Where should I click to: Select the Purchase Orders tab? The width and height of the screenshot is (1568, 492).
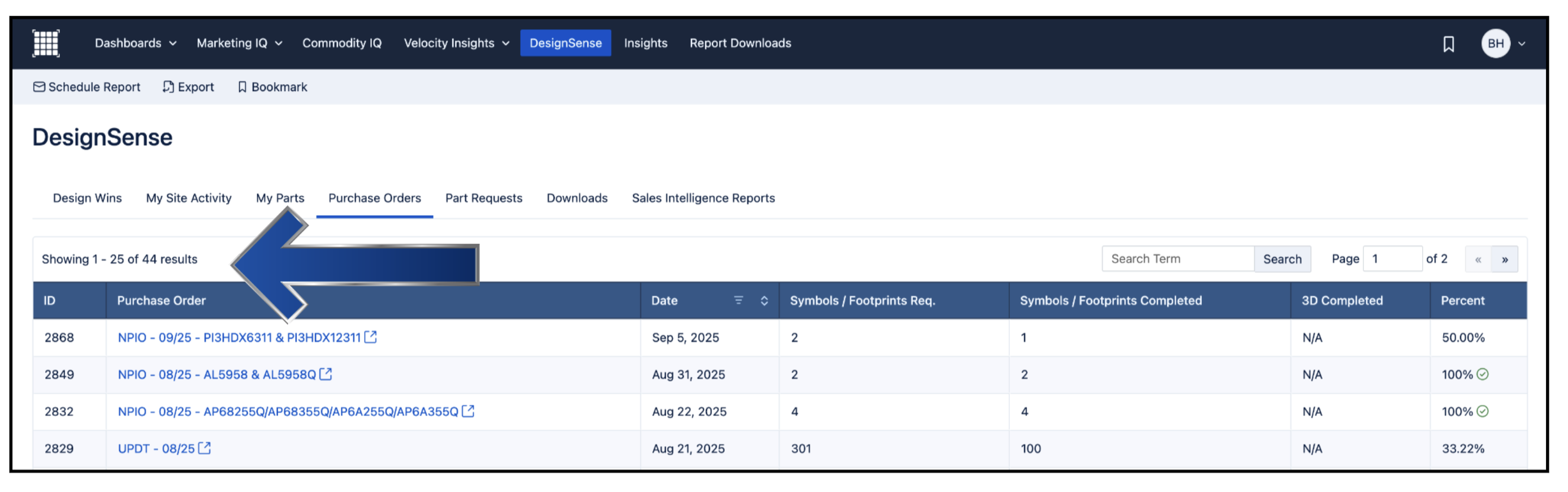(374, 198)
